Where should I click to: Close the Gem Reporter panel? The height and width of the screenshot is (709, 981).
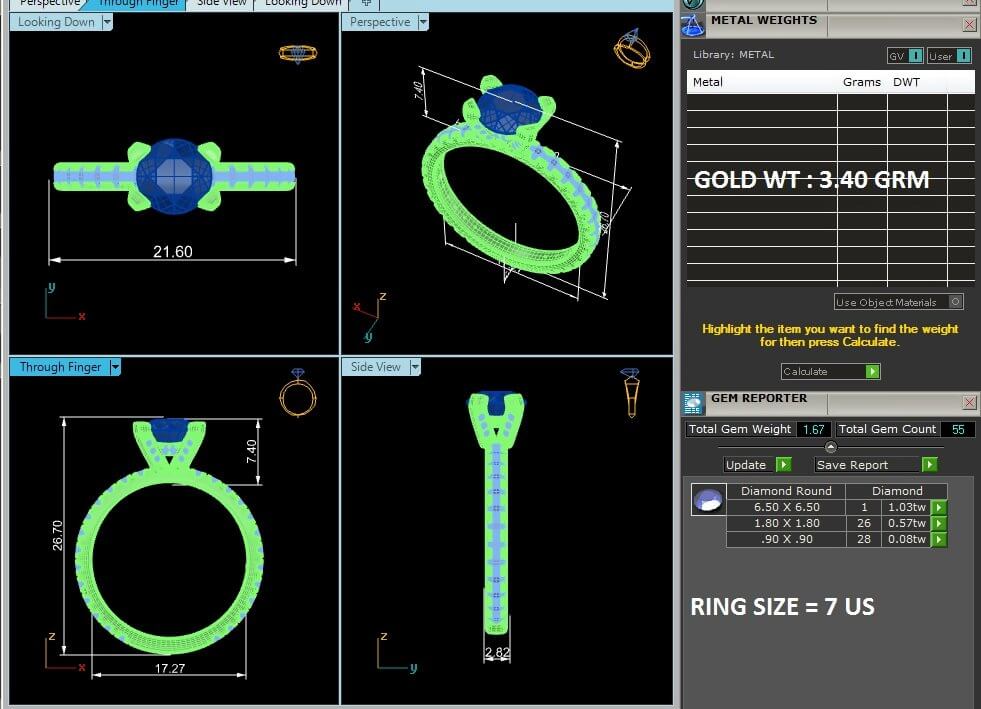point(969,402)
